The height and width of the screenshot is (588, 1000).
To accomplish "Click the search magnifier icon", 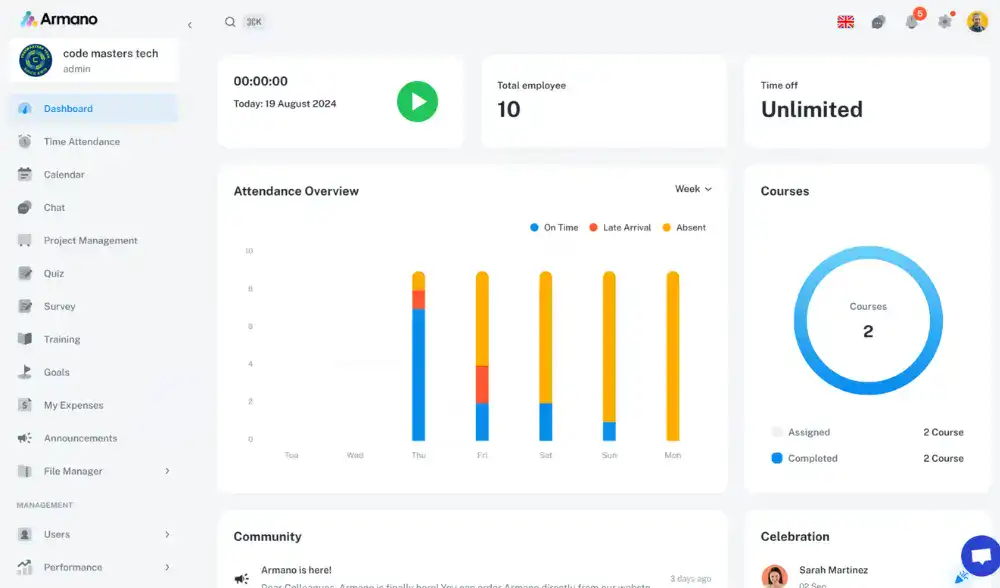I will (x=230, y=22).
